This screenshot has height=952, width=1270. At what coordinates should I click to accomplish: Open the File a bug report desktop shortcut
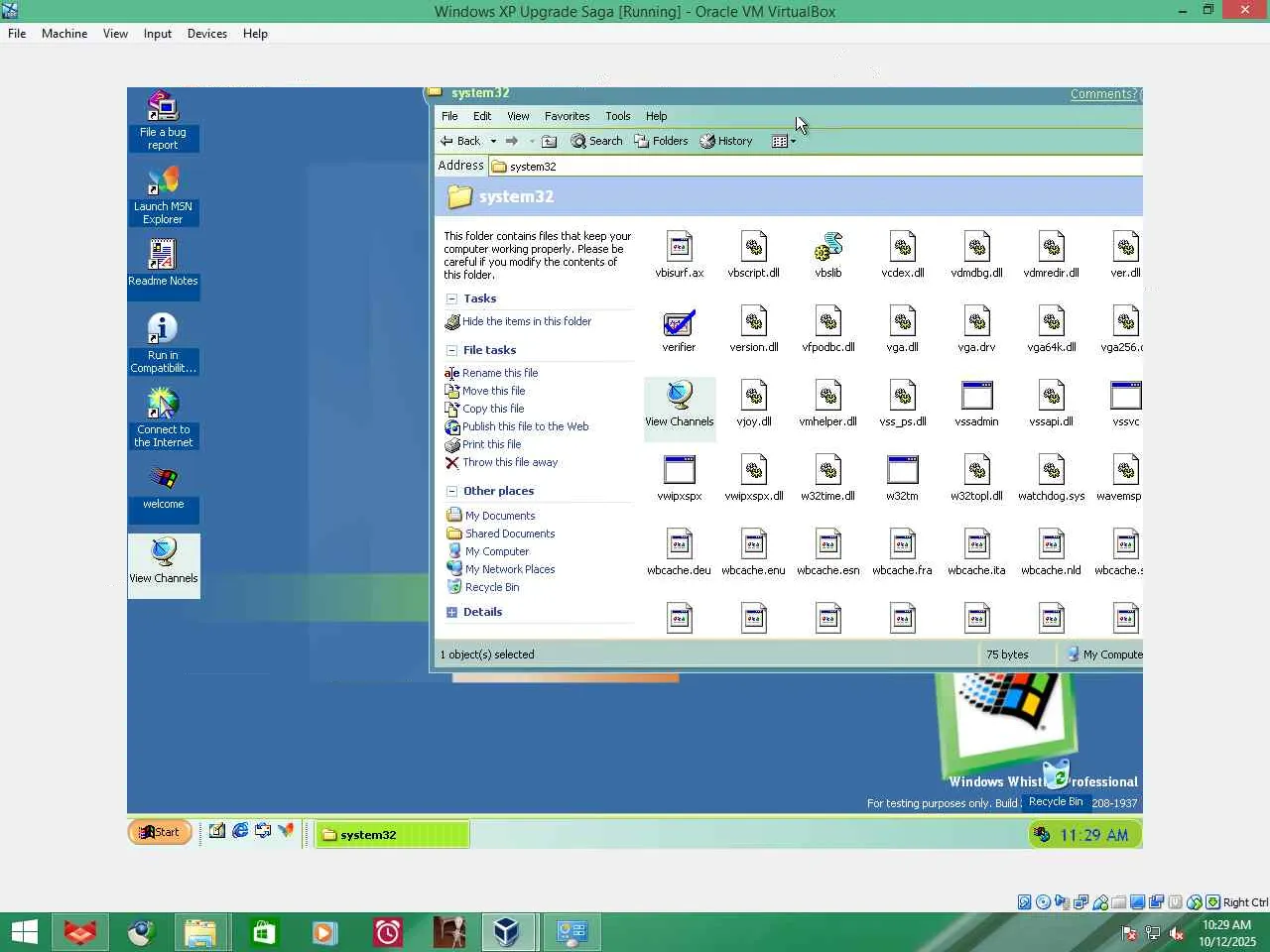163,121
